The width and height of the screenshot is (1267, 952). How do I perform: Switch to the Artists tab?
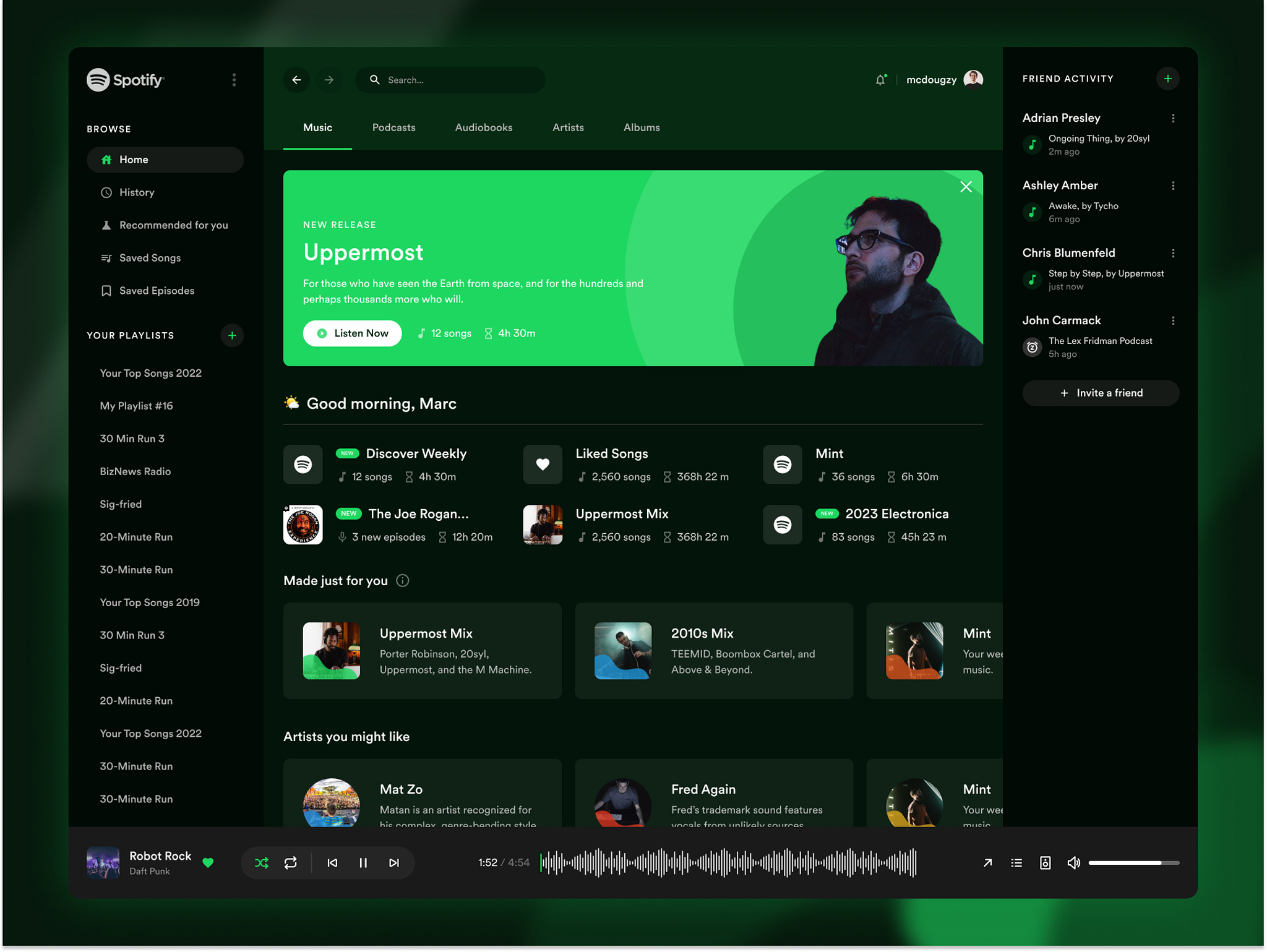click(x=568, y=128)
